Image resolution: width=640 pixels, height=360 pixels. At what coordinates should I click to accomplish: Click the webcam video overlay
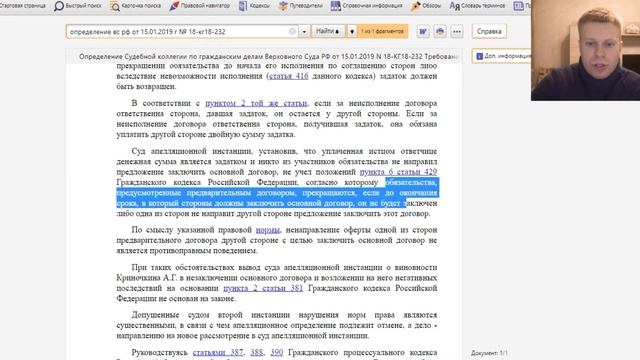click(x=585, y=50)
